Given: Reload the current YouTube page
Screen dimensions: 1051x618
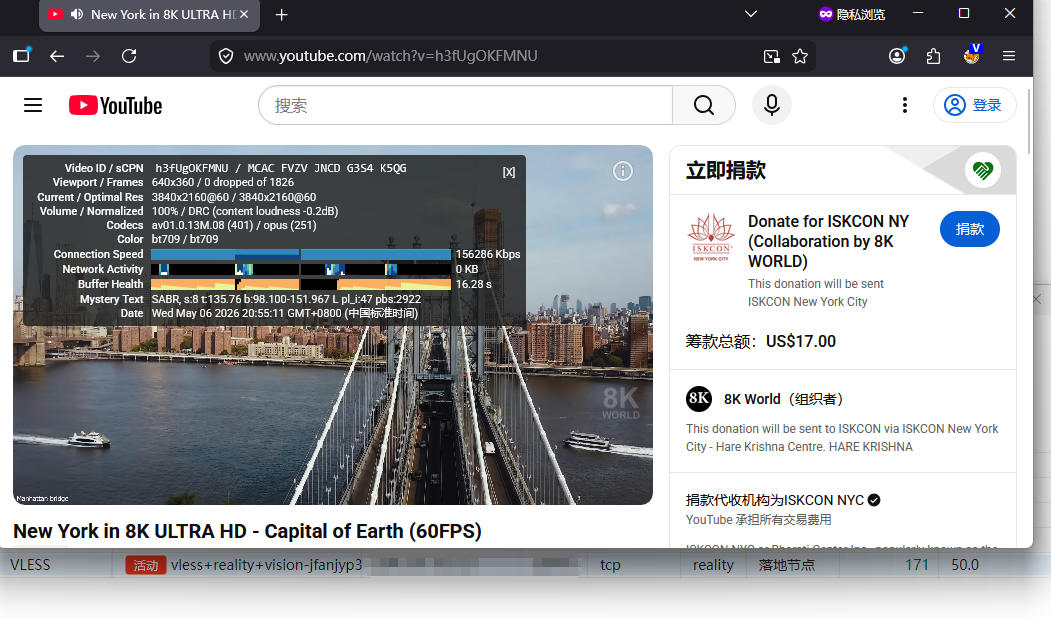Looking at the screenshot, I should coord(129,56).
